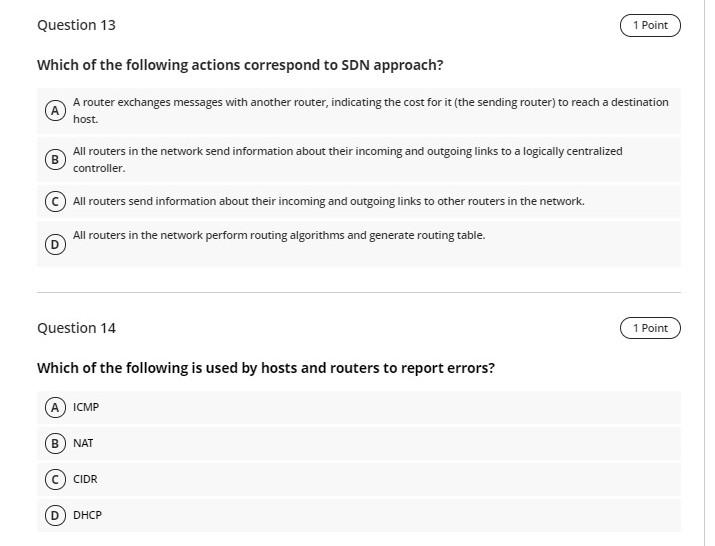
Task: Click the ICMP answer text
Action: coord(86,407)
